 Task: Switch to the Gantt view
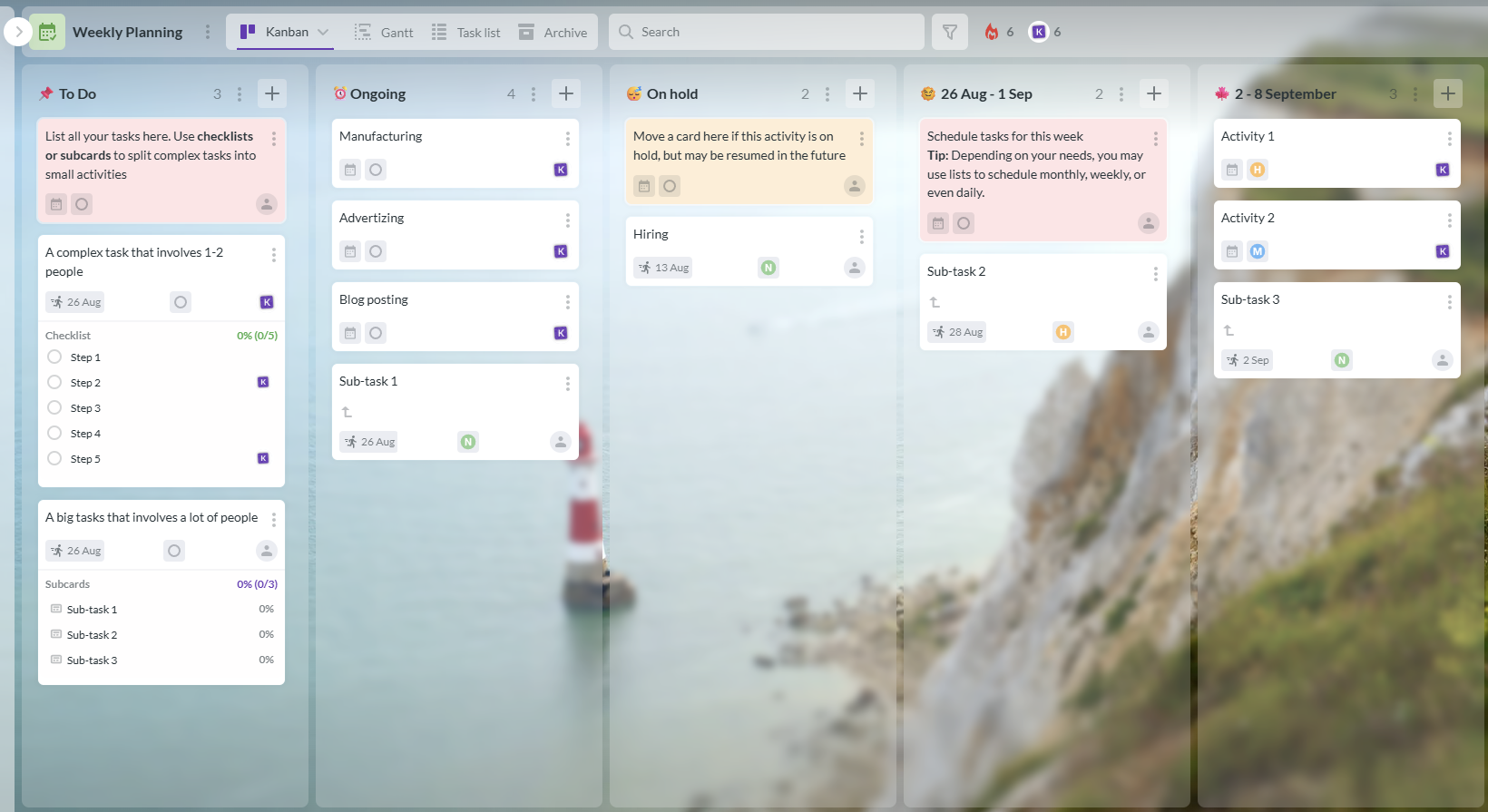point(384,32)
